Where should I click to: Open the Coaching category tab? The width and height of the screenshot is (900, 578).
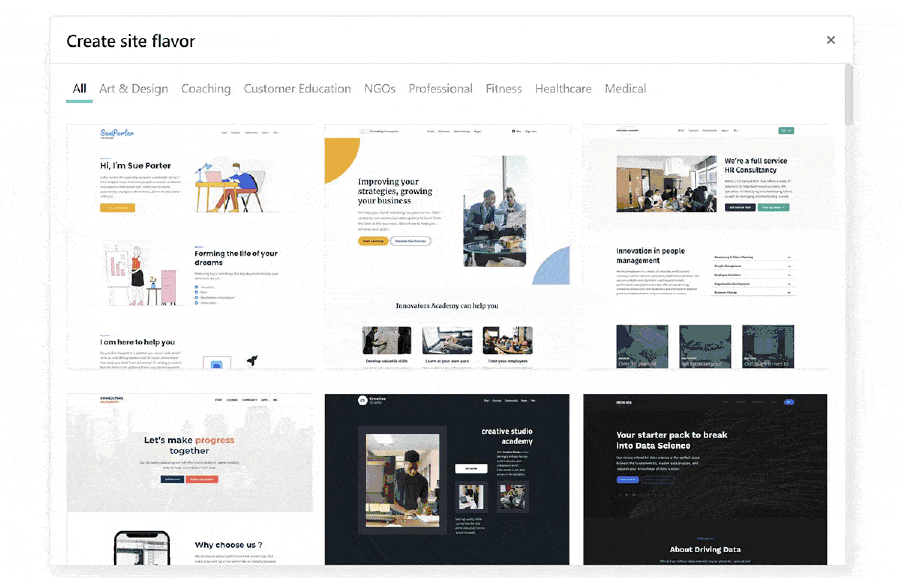(206, 89)
